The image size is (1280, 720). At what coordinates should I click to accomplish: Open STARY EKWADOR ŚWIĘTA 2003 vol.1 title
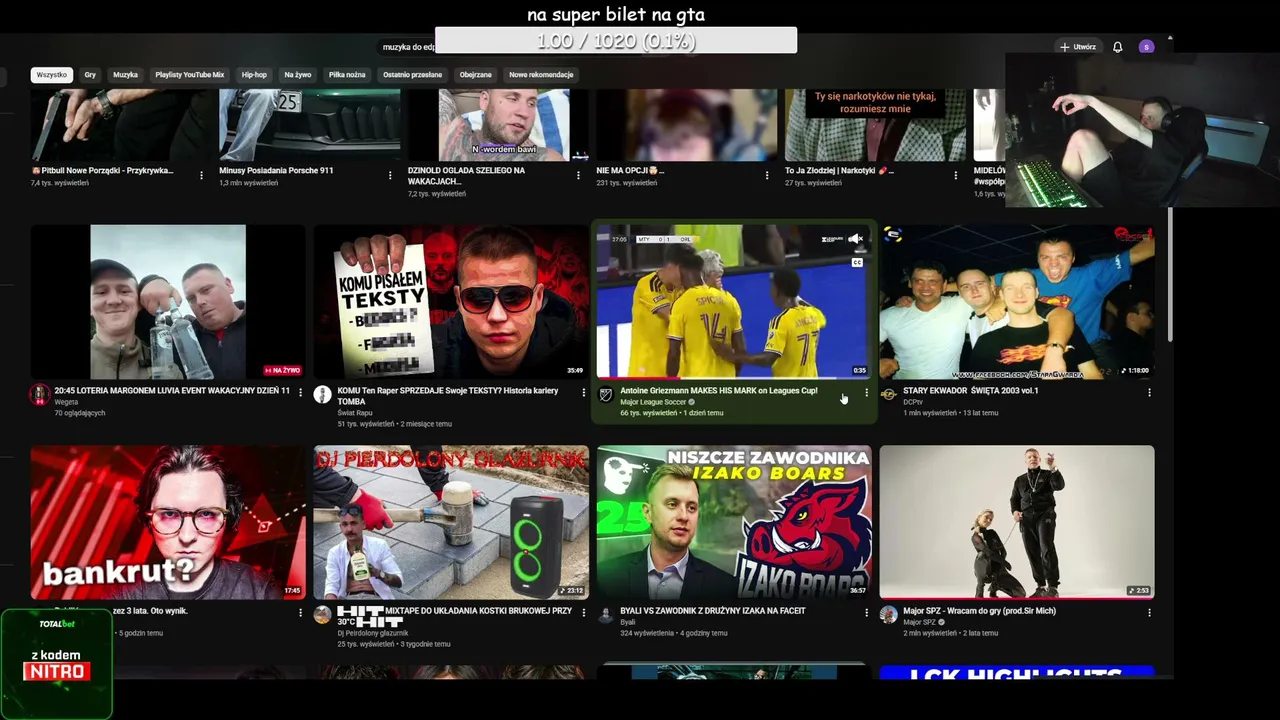(971, 391)
